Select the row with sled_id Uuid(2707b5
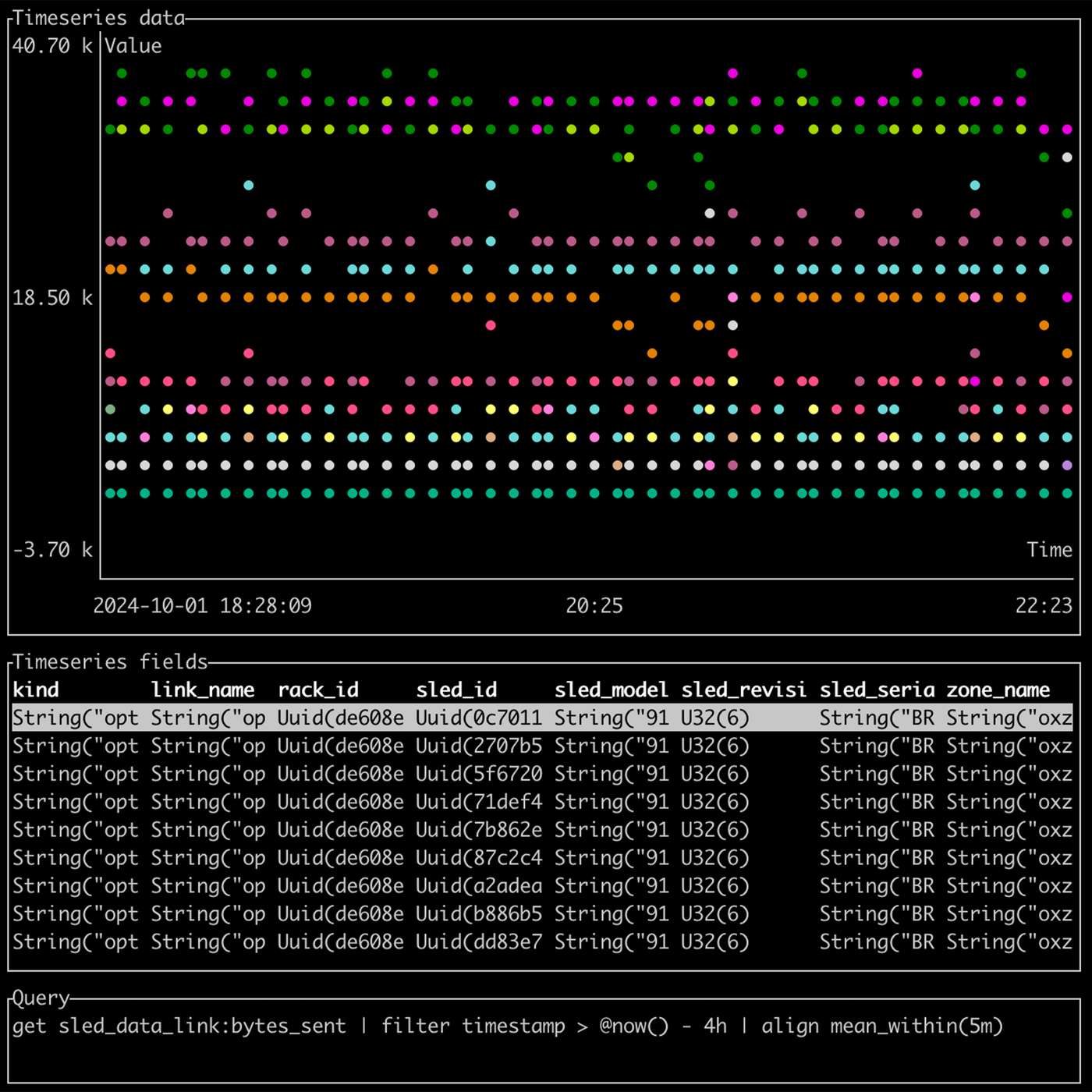 click(x=478, y=746)
